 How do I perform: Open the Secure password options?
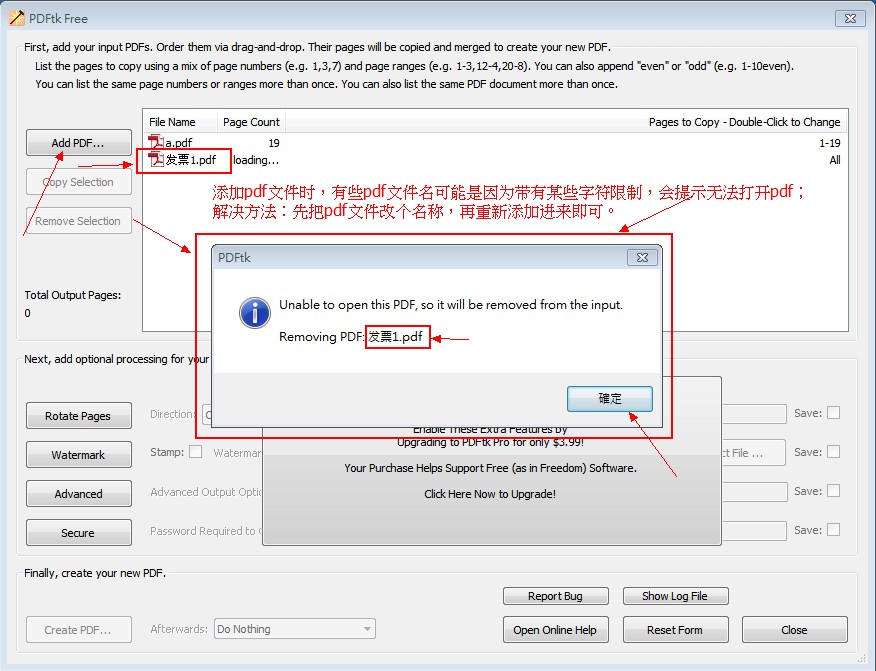(78, 532)
